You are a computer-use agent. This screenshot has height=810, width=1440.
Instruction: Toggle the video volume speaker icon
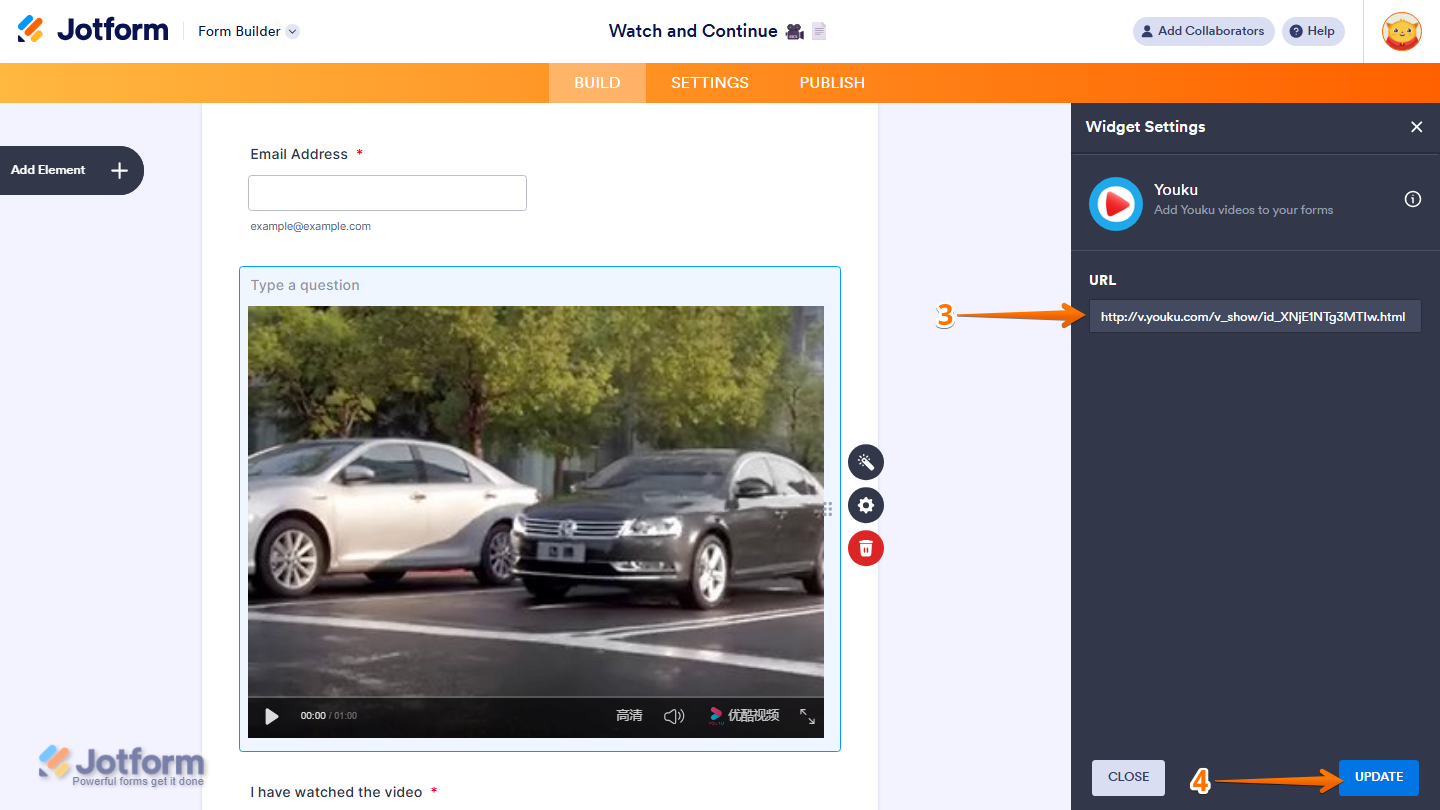pyautogui.click(x=674, y=716)
